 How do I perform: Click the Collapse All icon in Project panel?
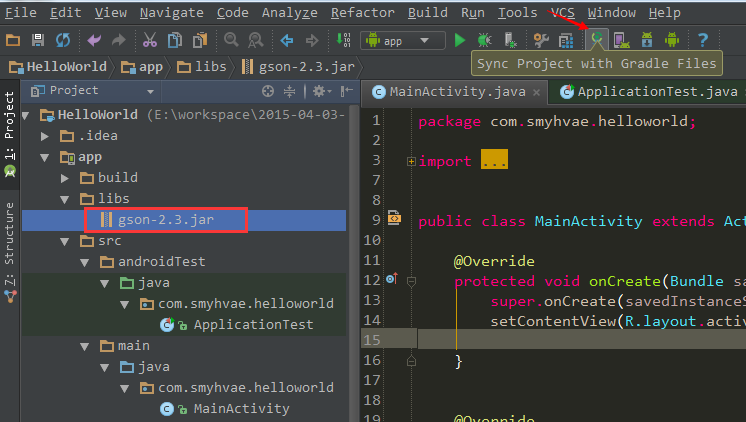(289, 91)
